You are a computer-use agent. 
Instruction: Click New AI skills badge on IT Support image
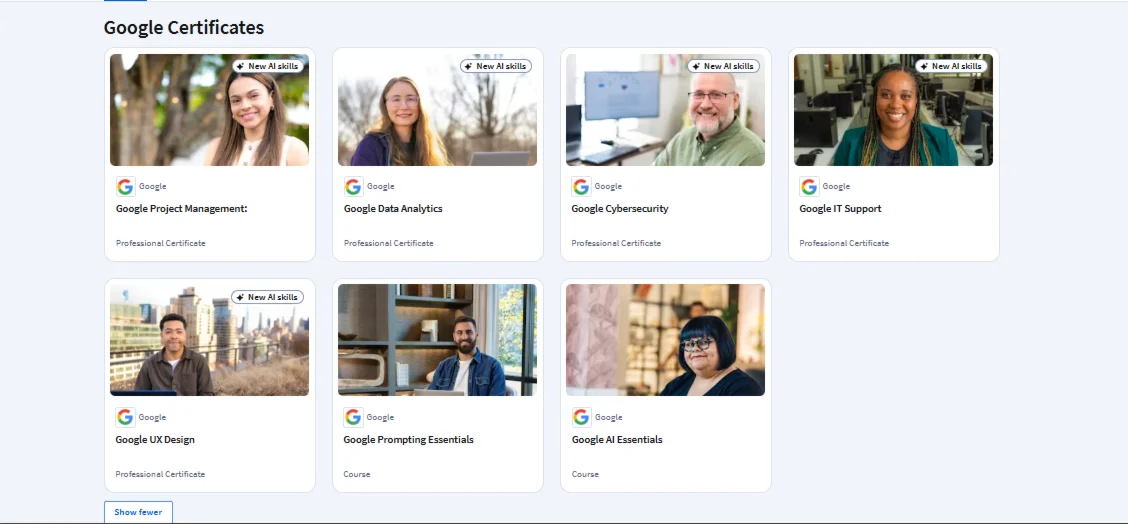[x=951, y=66]
